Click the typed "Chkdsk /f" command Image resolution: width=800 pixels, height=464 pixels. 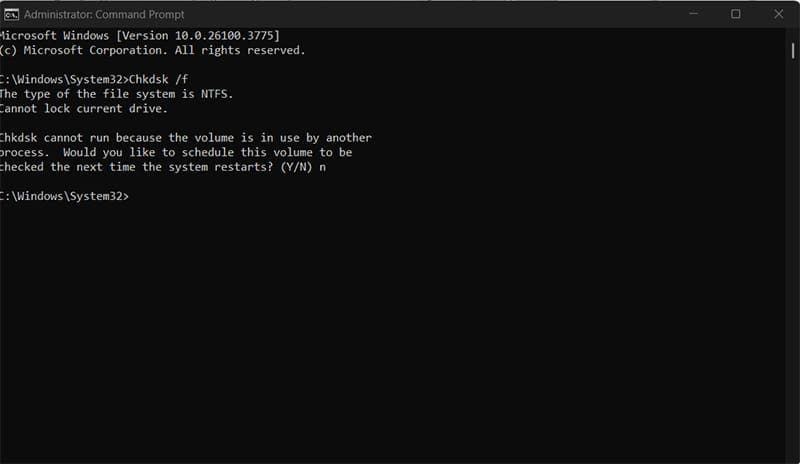(x=164, y=79)
